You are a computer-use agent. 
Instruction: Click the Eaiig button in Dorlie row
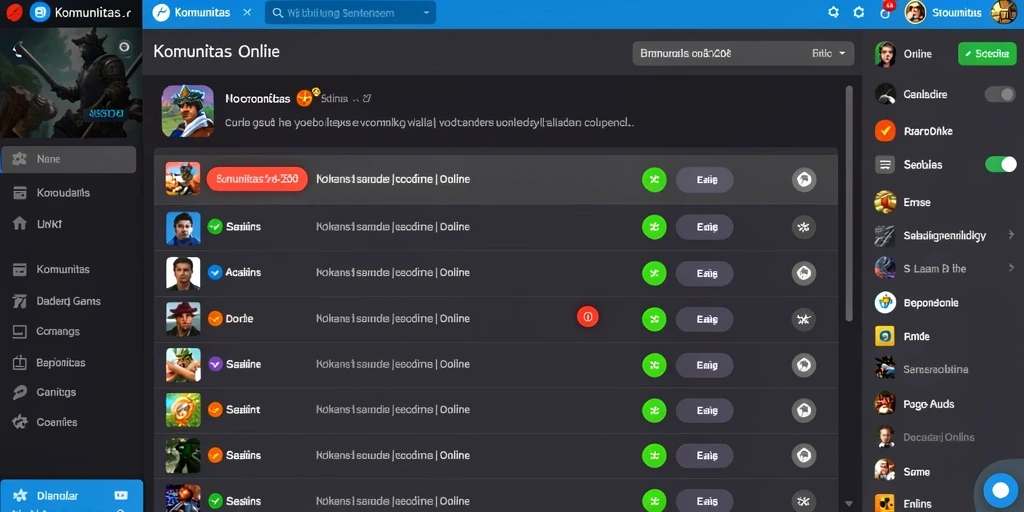704,319
